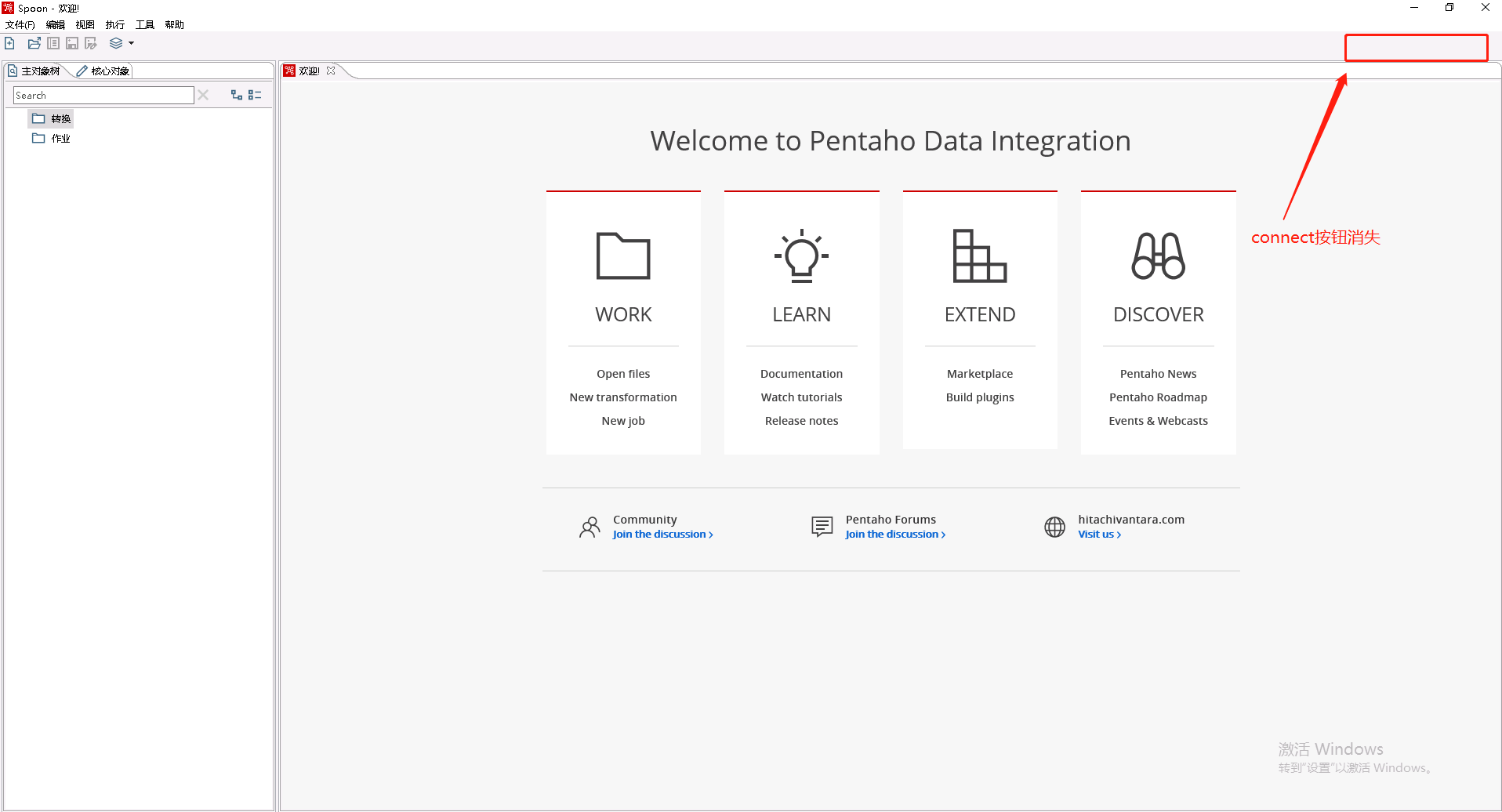Select the 转换 tree folder
The height and width of the screenshot is (812, 1502).
pyautogui.click(x=52, y=118)
